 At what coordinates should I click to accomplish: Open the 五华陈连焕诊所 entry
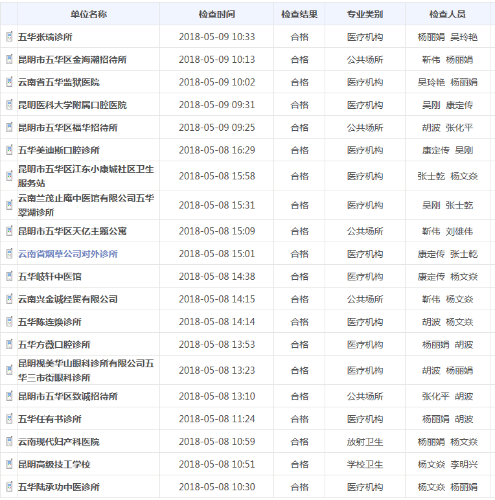click(50, 322)
